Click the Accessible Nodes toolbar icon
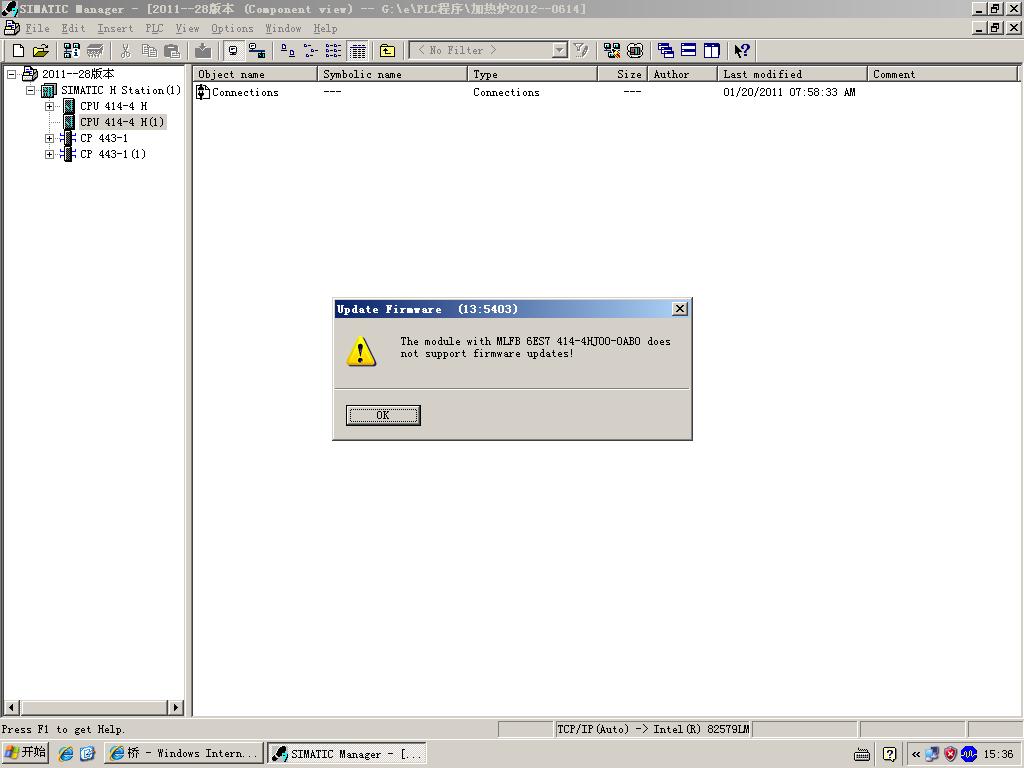 pos(72,51)
